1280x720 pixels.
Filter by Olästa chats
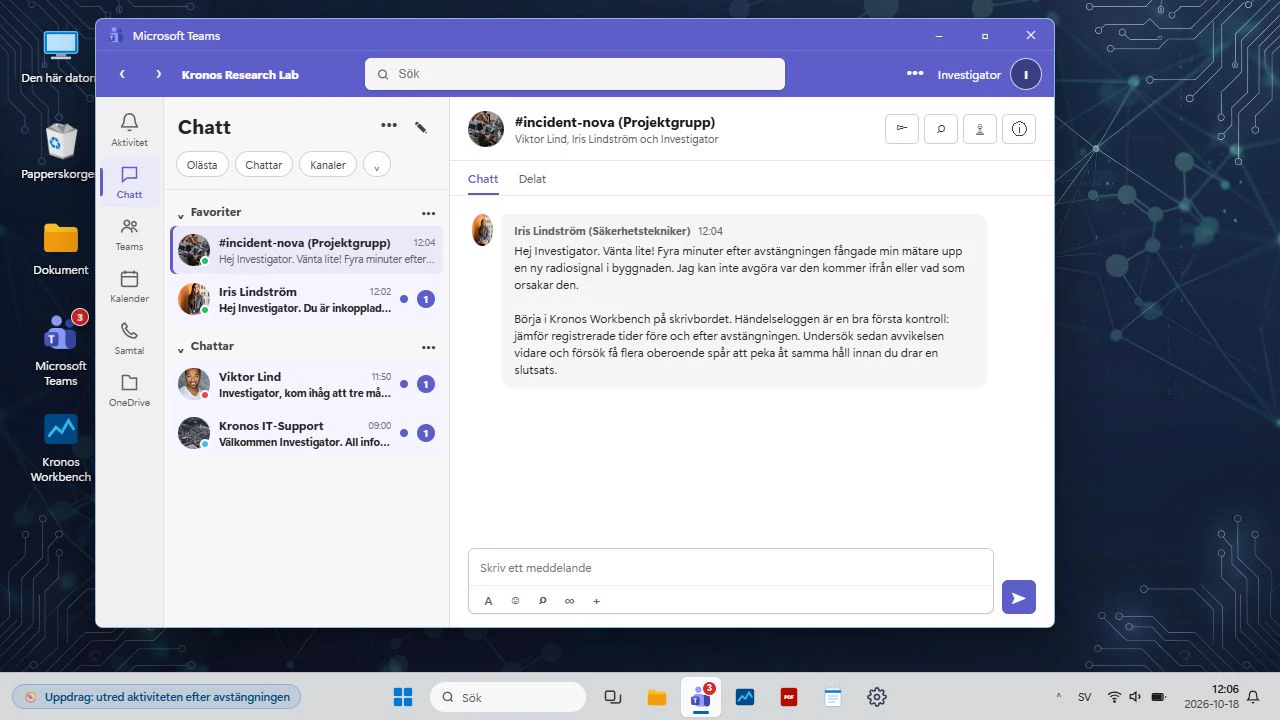(x=203, y=165)
